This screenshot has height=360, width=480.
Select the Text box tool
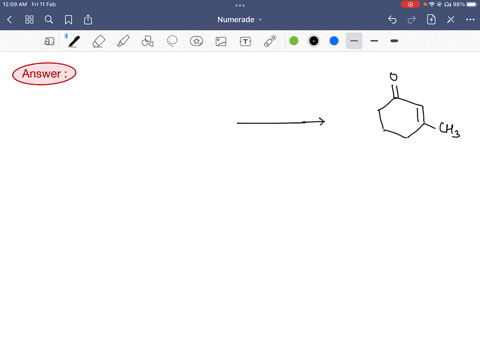coord(245,41)
